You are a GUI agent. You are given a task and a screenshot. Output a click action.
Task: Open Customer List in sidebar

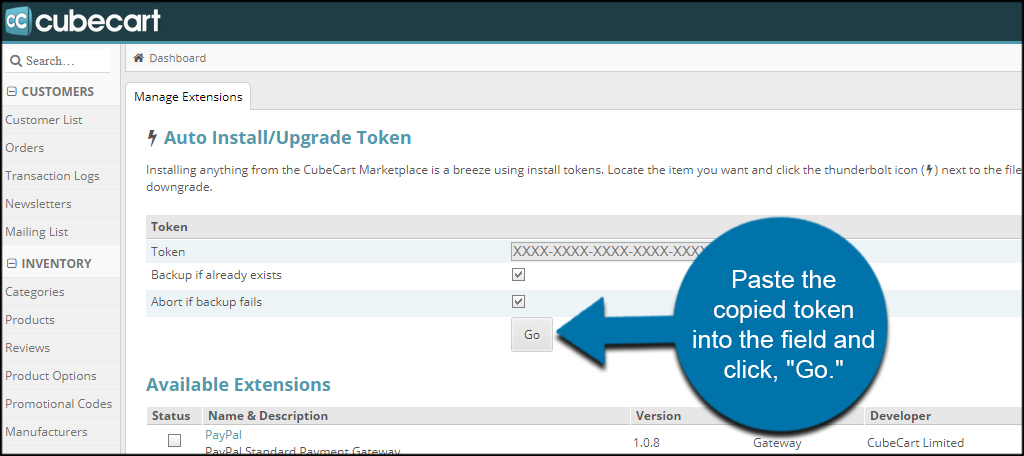(x=44, y=120)
